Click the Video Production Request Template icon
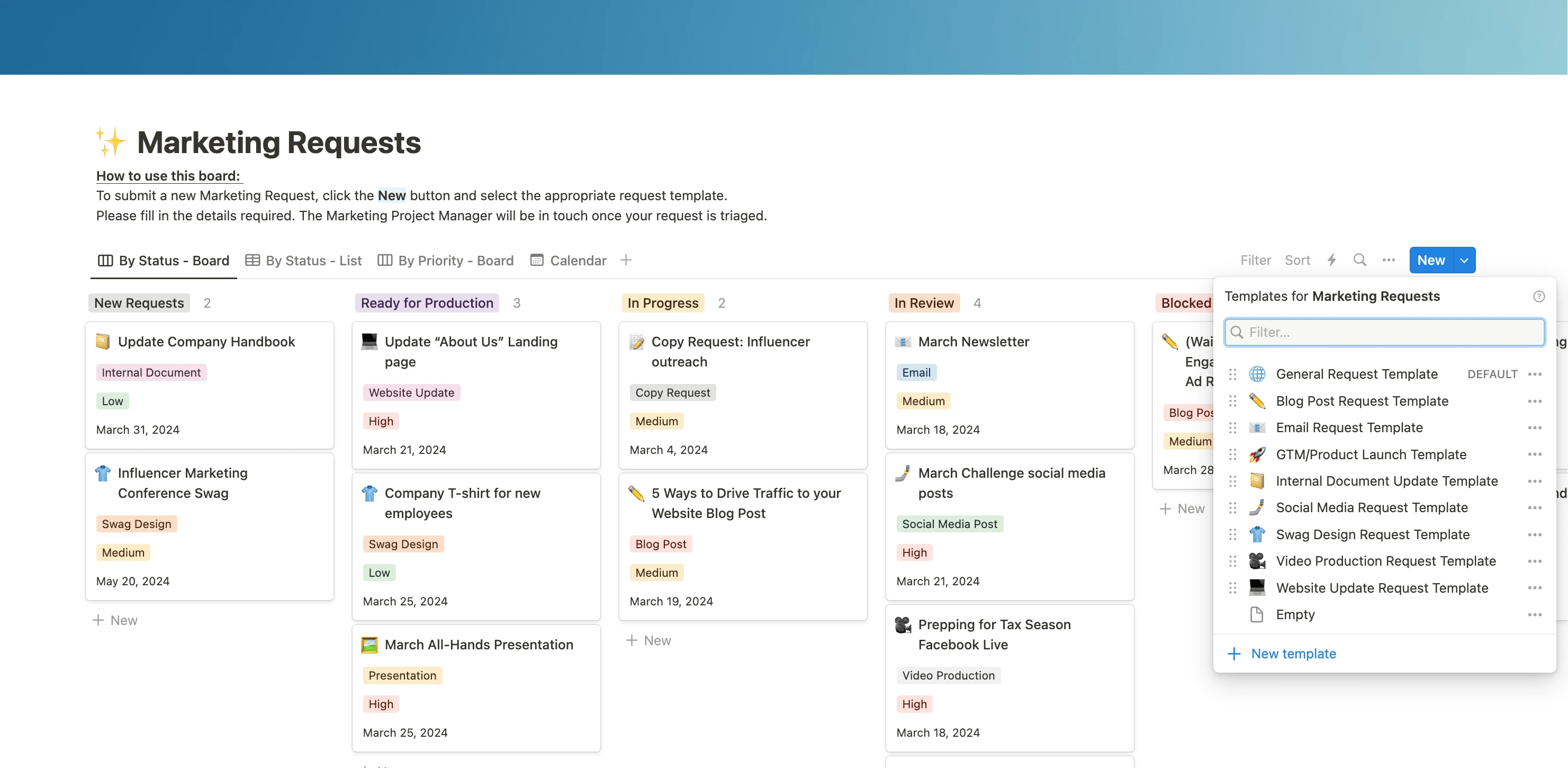Screen dimensions: 1568x768 (x=1257, y=561)
